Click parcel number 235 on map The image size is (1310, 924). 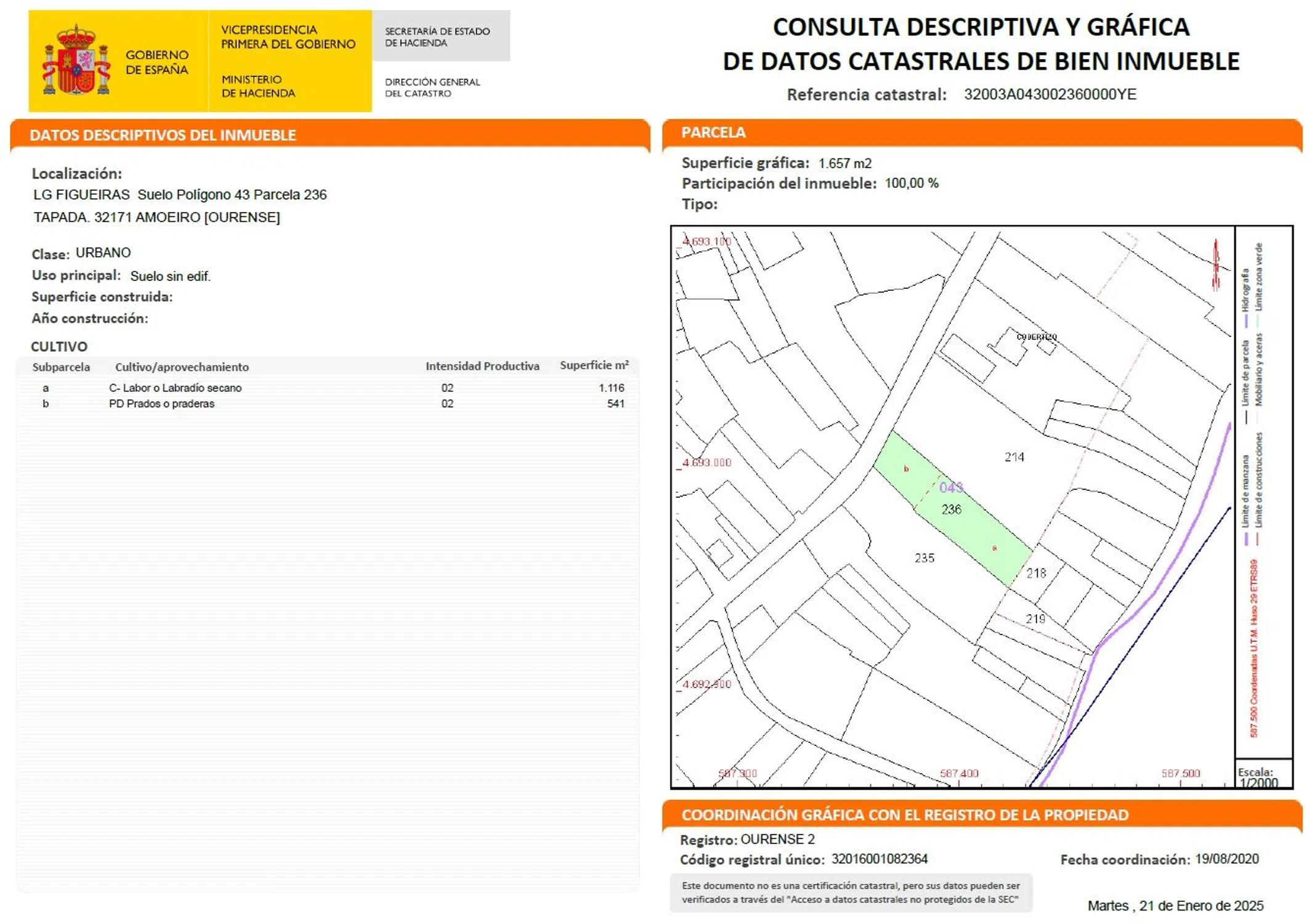[x=924, y=558]
